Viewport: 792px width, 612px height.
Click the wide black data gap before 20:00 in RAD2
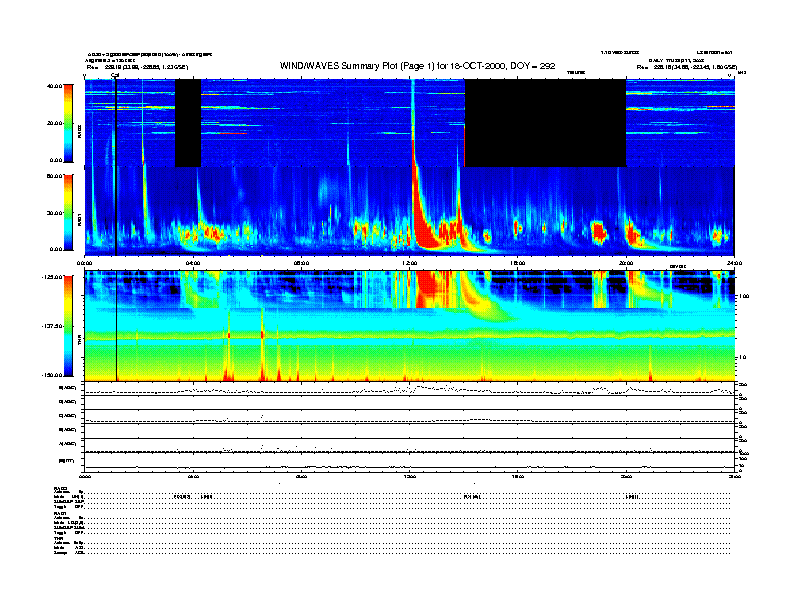tap(545, 123)
